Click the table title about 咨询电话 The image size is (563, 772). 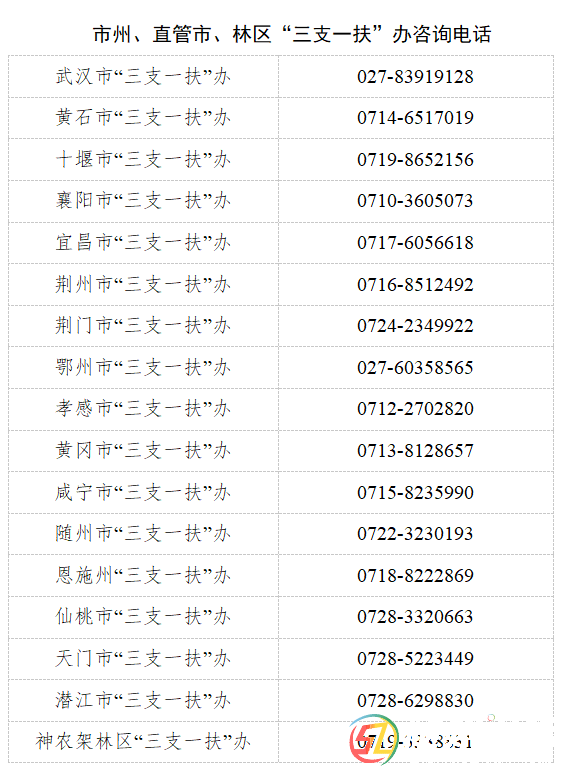[x=292, y=34]
